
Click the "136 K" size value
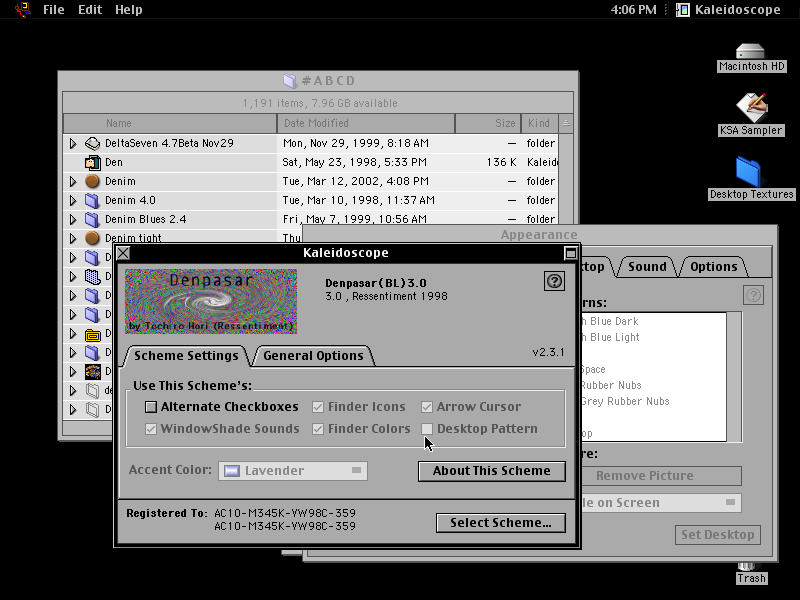502,162
